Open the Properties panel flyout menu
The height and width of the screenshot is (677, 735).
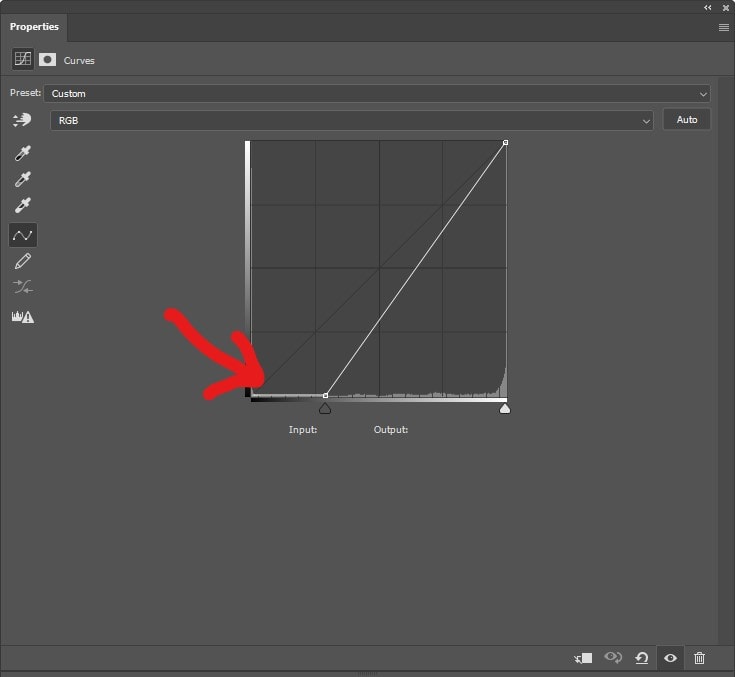[x=724, y=28]
